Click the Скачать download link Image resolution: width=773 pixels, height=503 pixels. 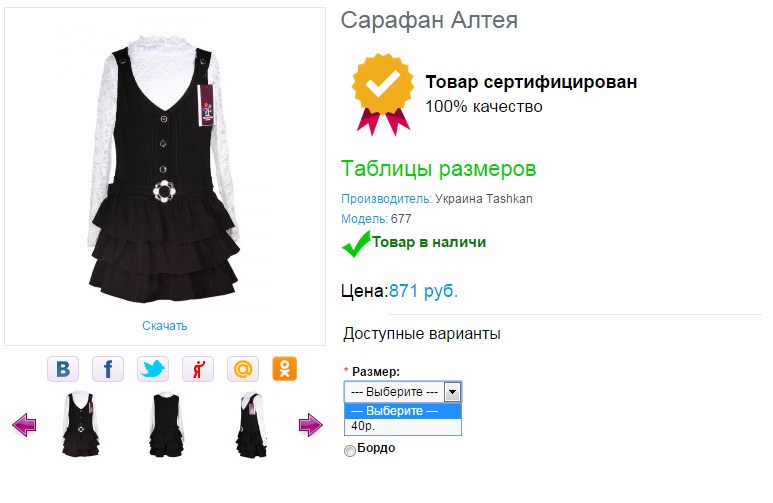point(165,325)
